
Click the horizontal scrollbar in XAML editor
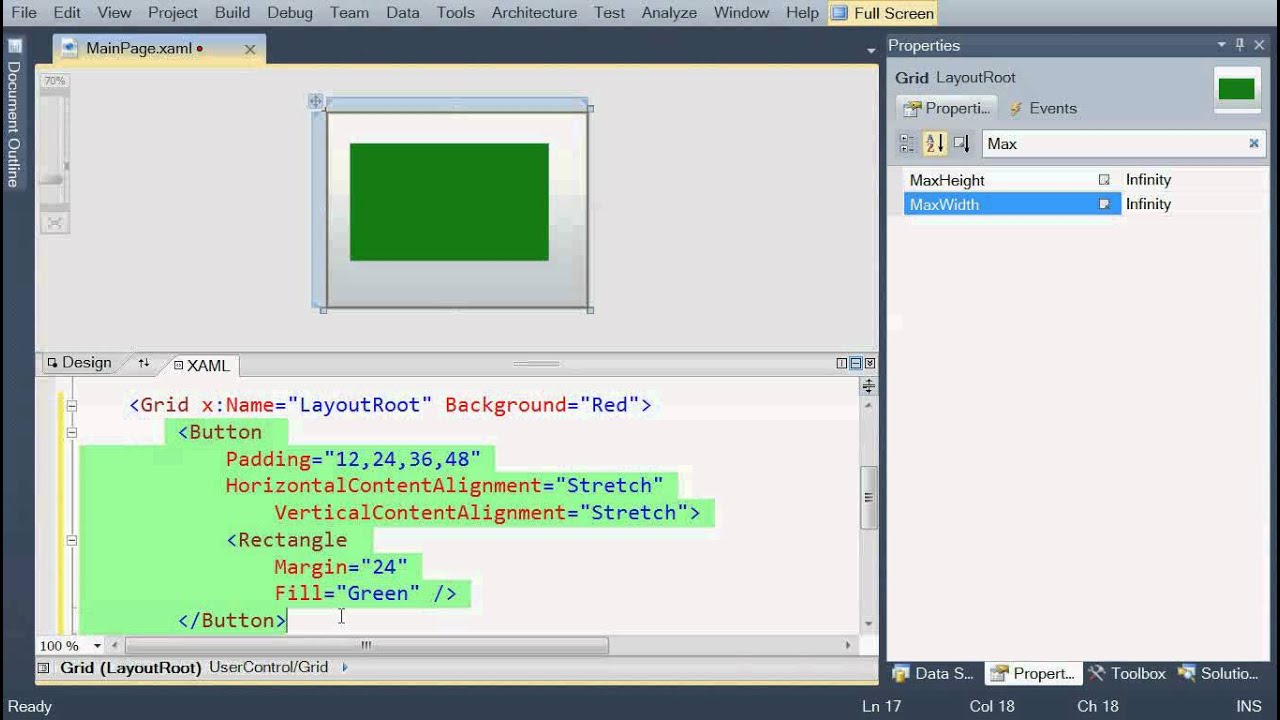click(x=366, y=646)
